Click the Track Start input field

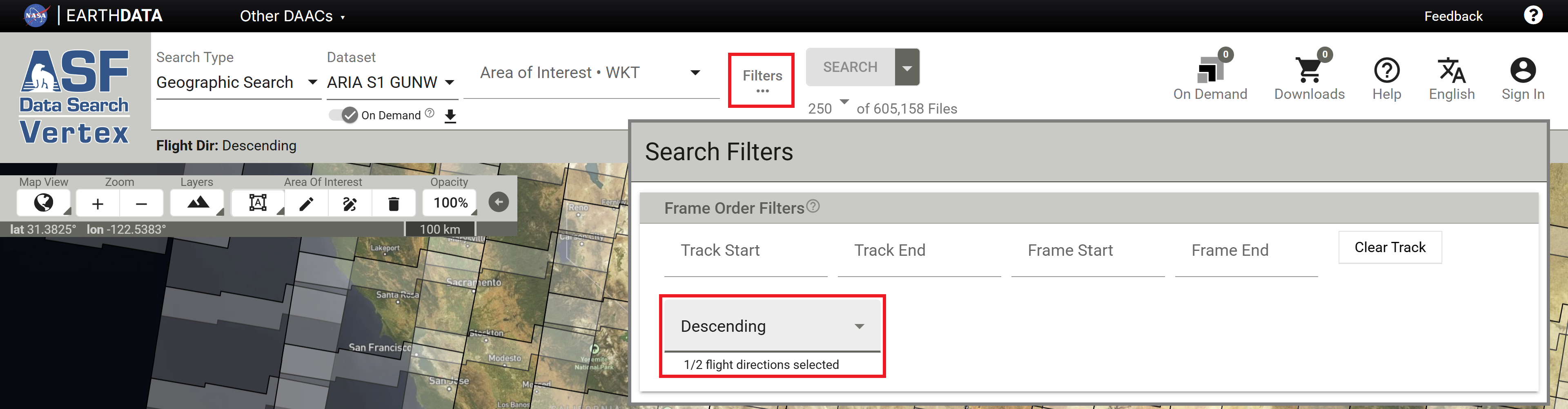[745, 251]
